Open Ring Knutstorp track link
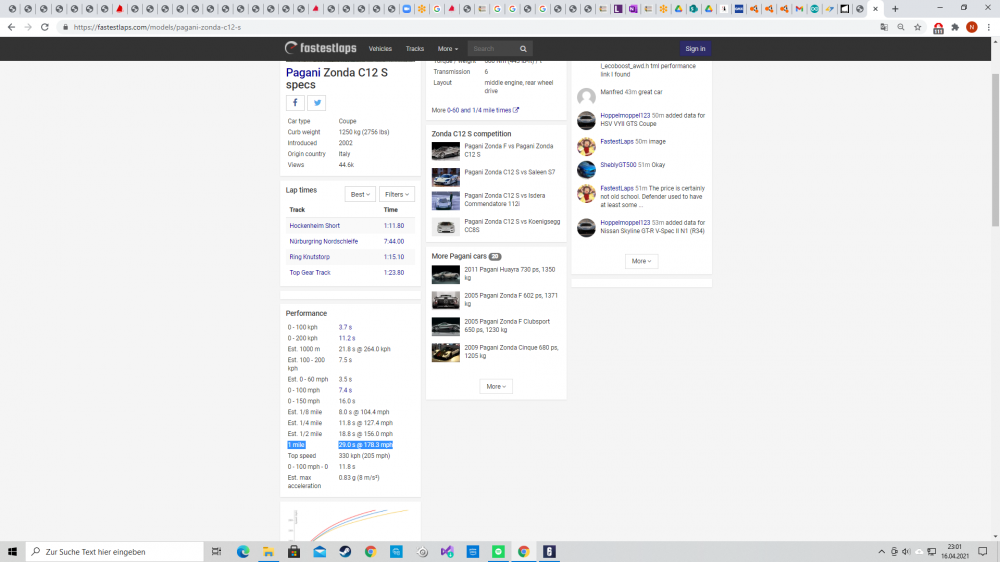 (309, 257)
